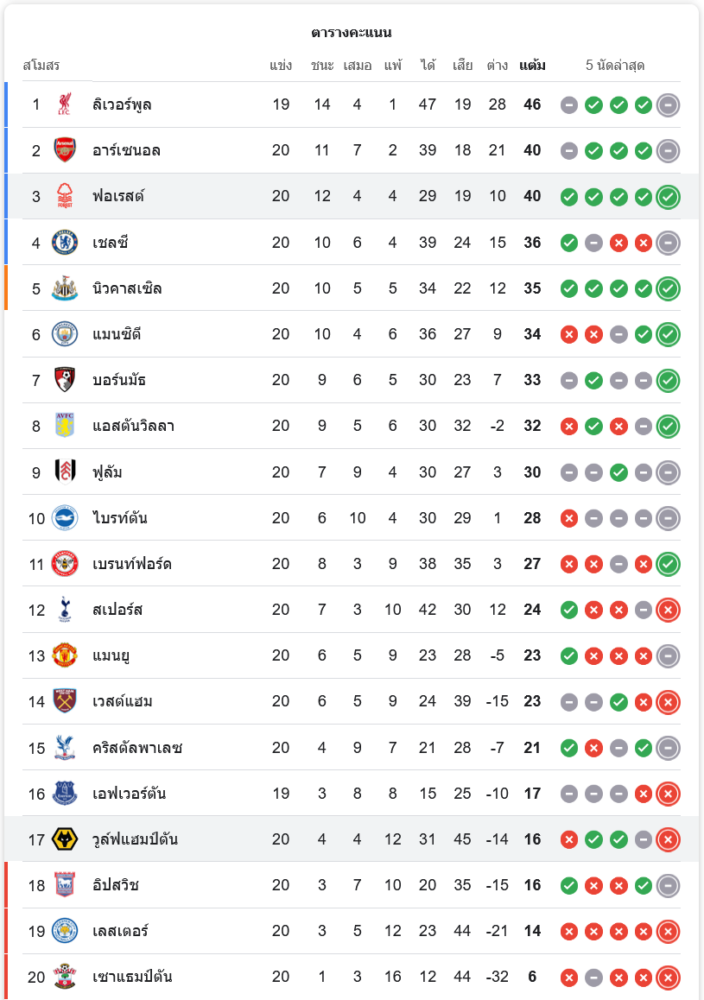Click the สโมสร club column header
Screen dimensions: 704x1000
[42, 66]
